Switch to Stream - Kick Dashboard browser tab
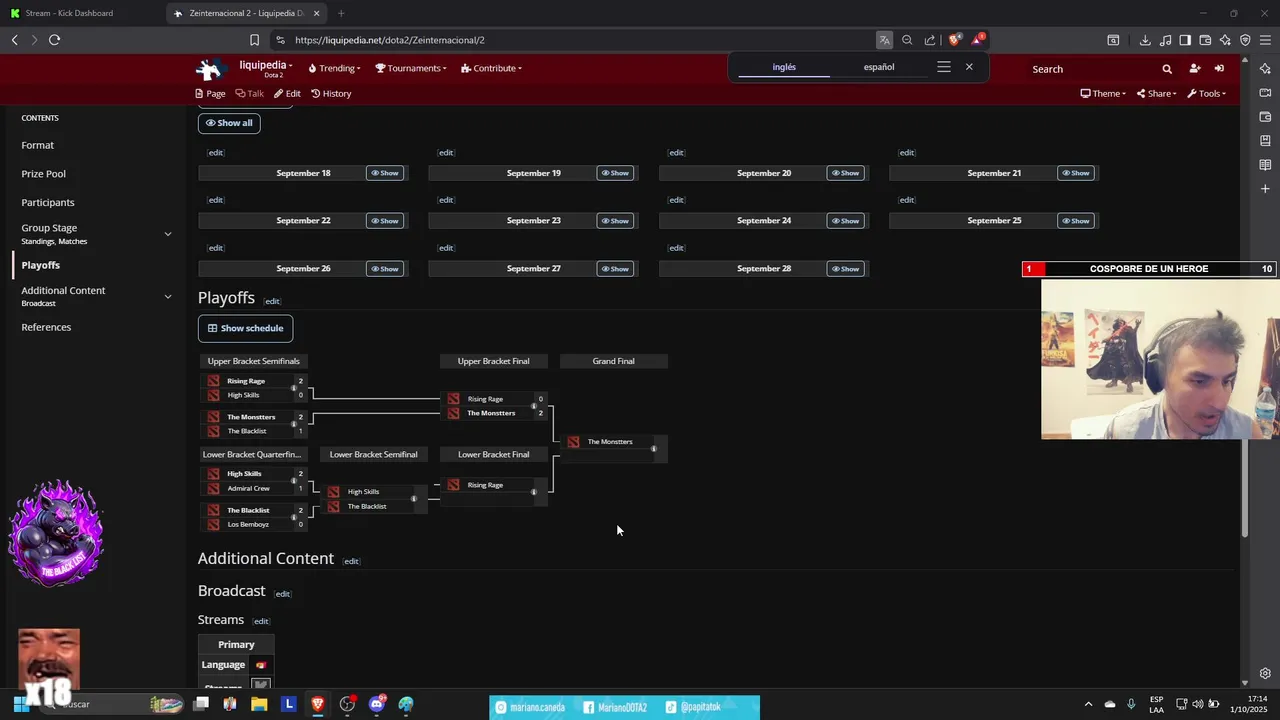Viewport: 1280px width, 720px height. (x=80, y=13)
